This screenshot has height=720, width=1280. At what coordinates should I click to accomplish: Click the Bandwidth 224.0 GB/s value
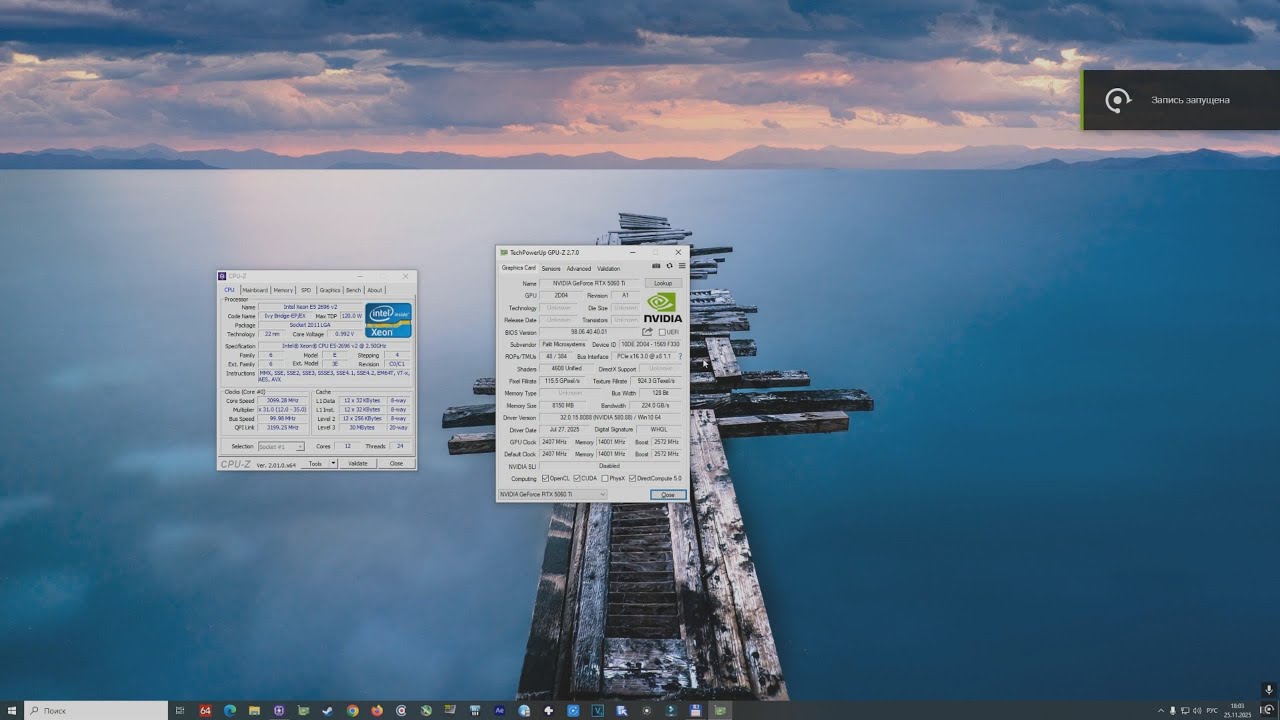tap(655, 405)
